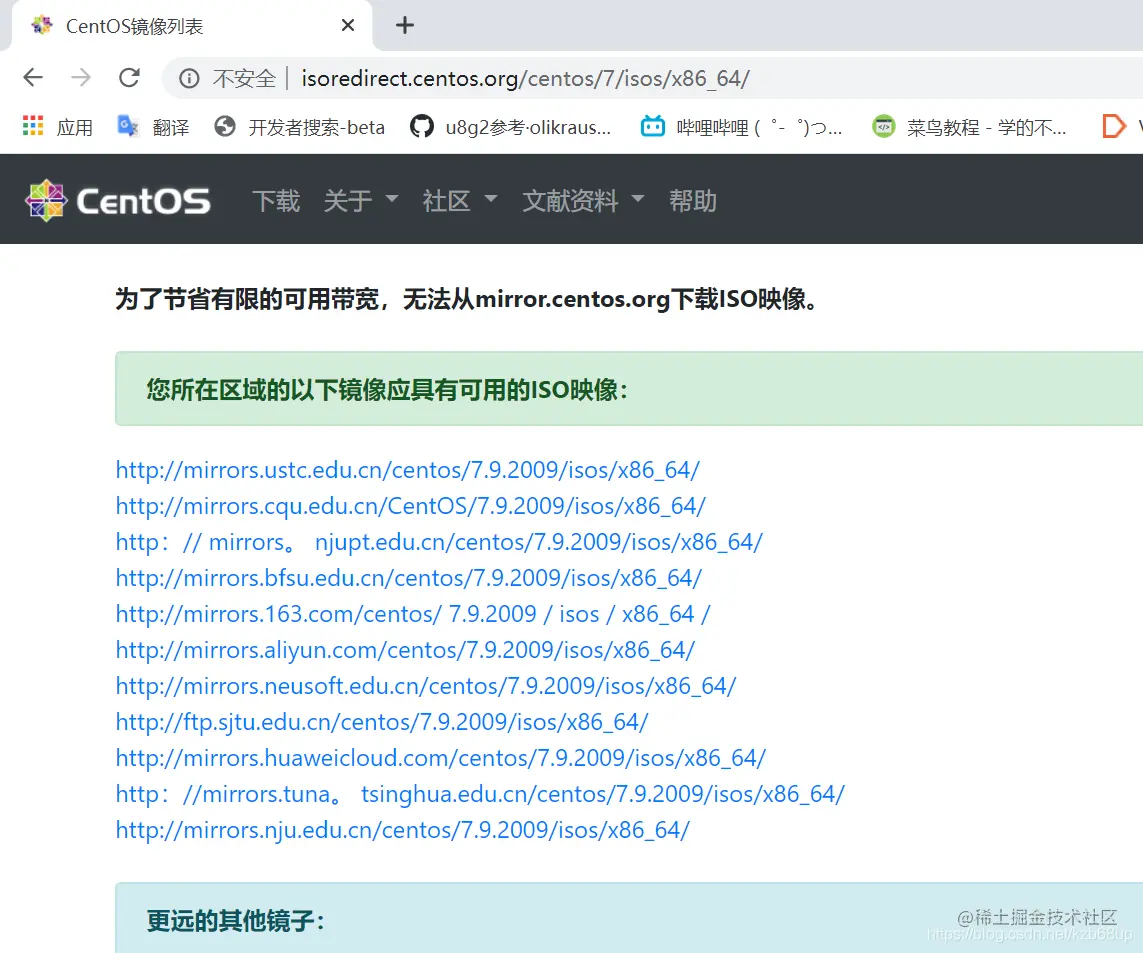This screenshot has width=1143, height=953.
Task: Open the 应用 apps grid bookmark
Action: (58, 127)
